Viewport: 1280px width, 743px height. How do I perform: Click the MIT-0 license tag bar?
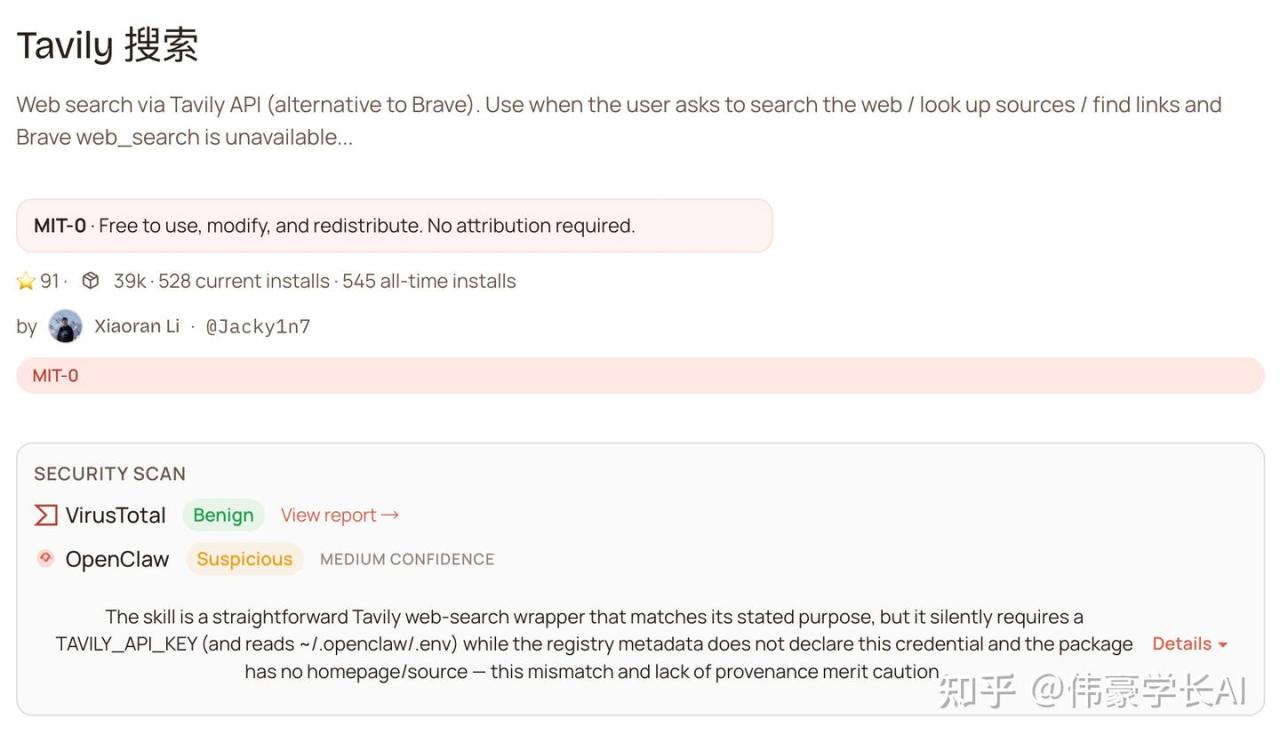pyautogui.click(x=640, y=376)
